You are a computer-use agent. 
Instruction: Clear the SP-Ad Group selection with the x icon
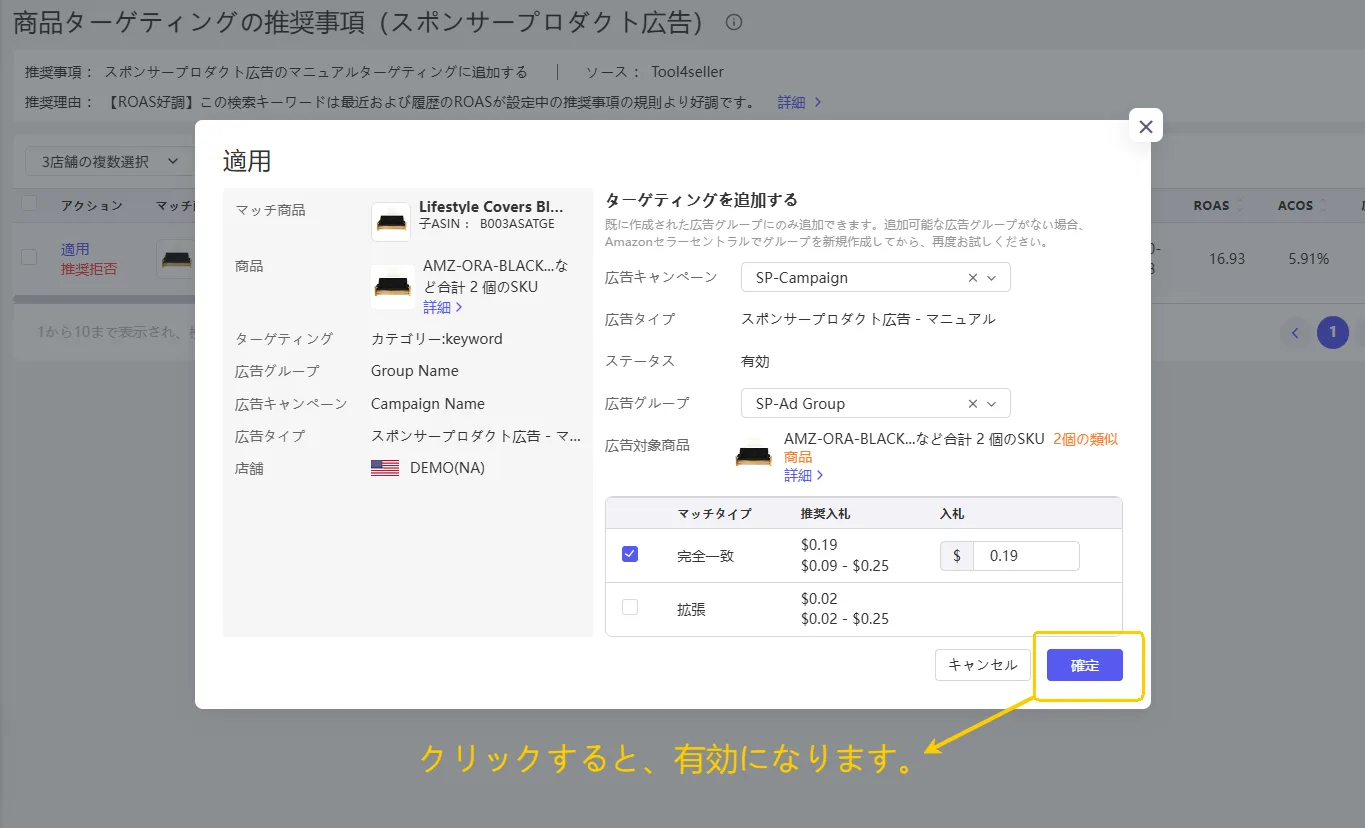click(973, 404)
